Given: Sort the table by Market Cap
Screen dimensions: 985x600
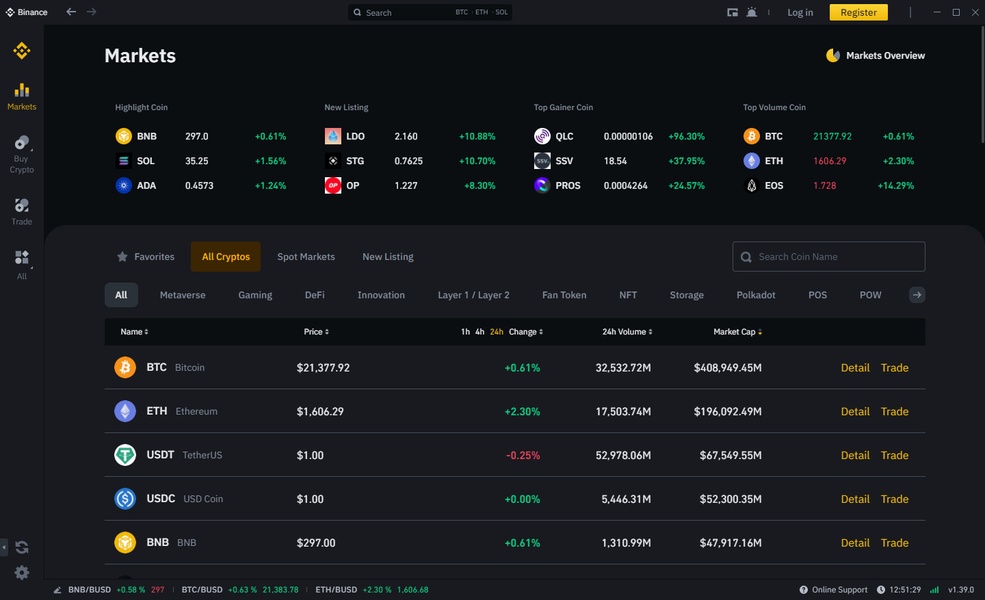Looking at the screenshot, I should (x=737, y=332).
